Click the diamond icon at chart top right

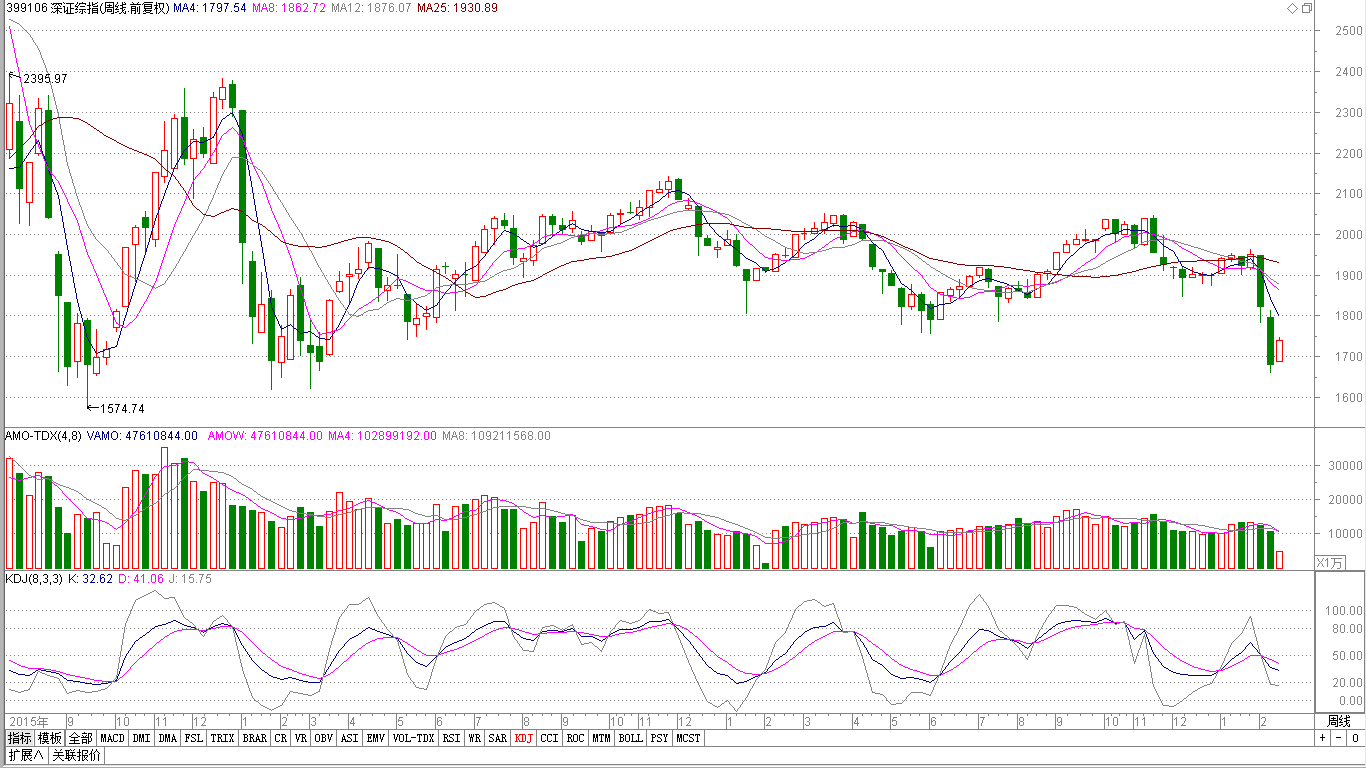1293,8
